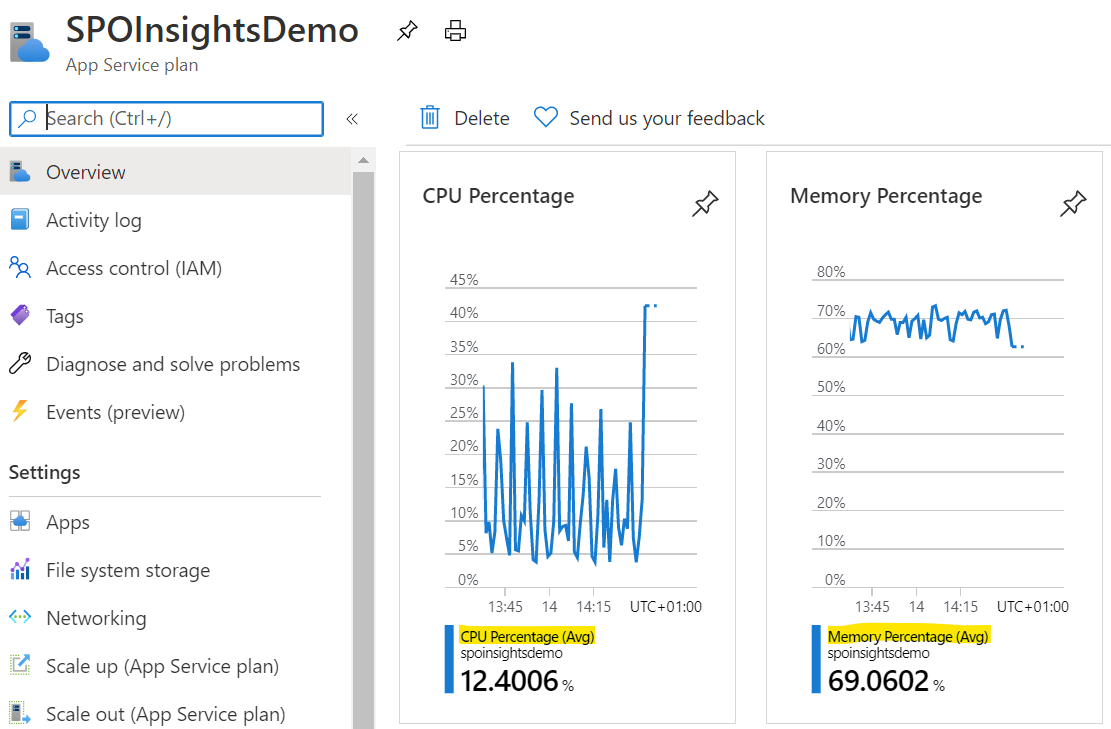This screenshot has height=729, width=1111.
Task: Open the Tags menu item
Action: click(x=176, y=316)
